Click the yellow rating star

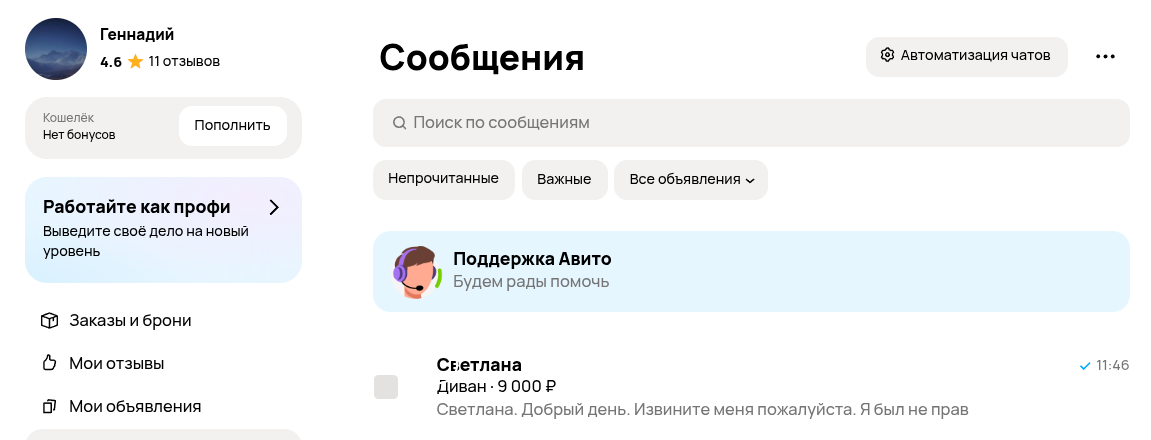135,62
